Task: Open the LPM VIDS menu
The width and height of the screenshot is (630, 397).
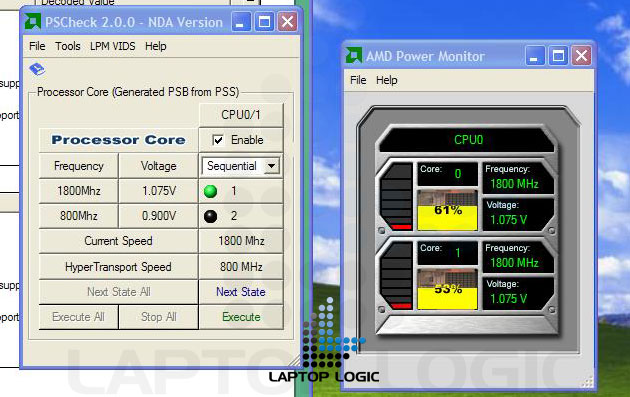Action: [112, 46]
